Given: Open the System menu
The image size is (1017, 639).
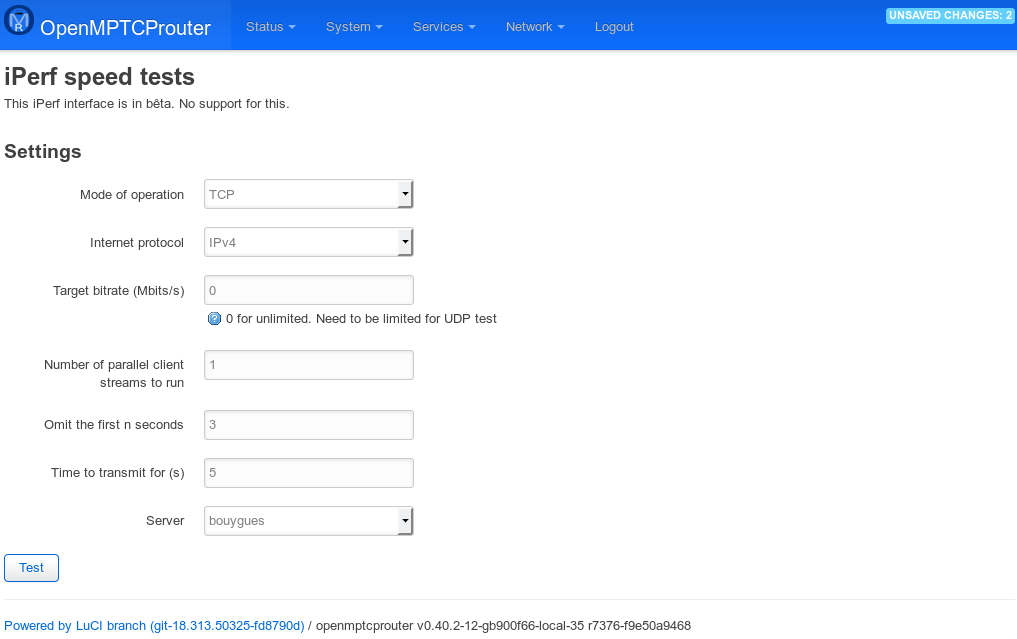Looking at the screenshot, I should point(354,27).
